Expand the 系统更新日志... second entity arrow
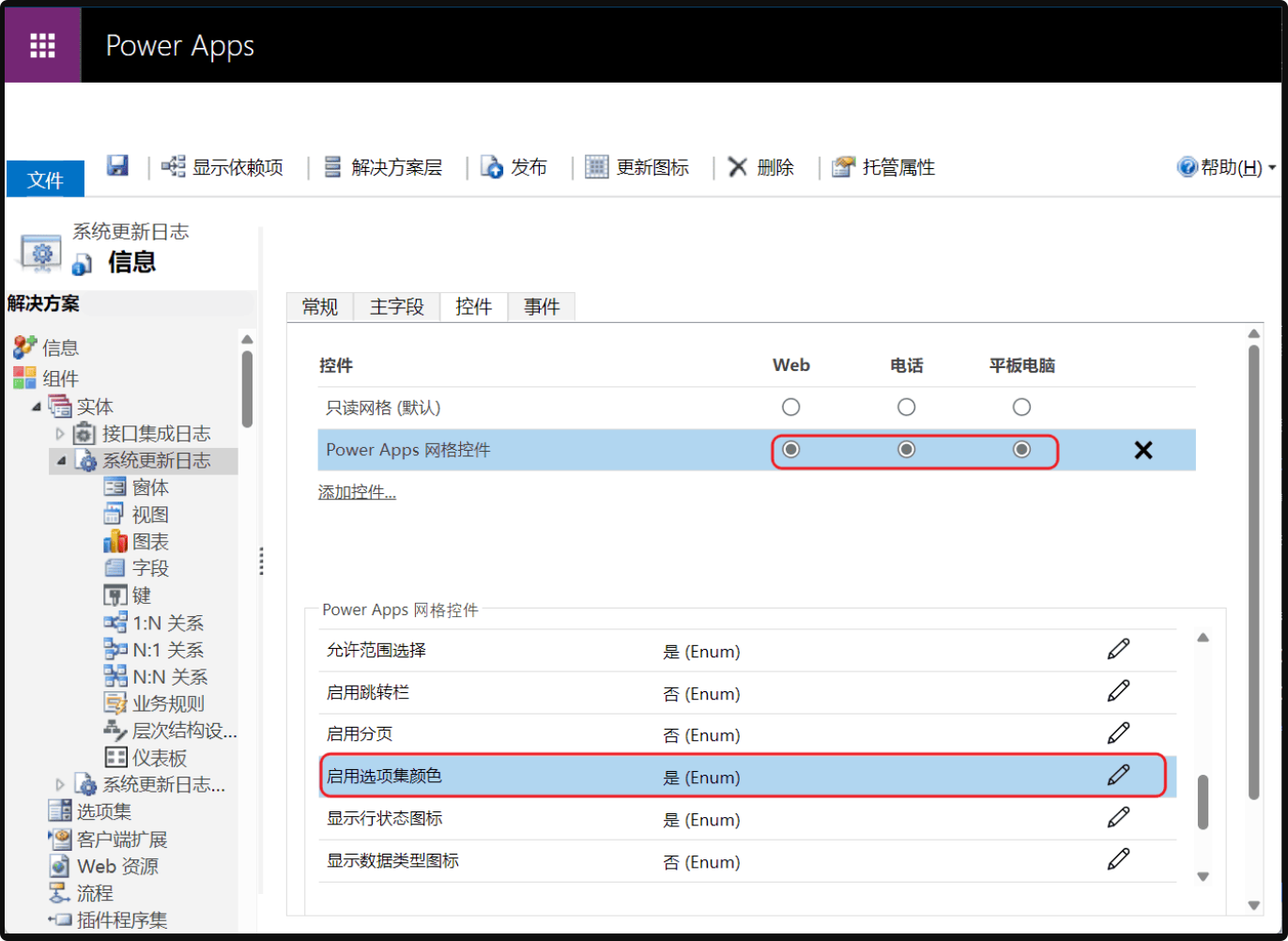 [60, 784]
